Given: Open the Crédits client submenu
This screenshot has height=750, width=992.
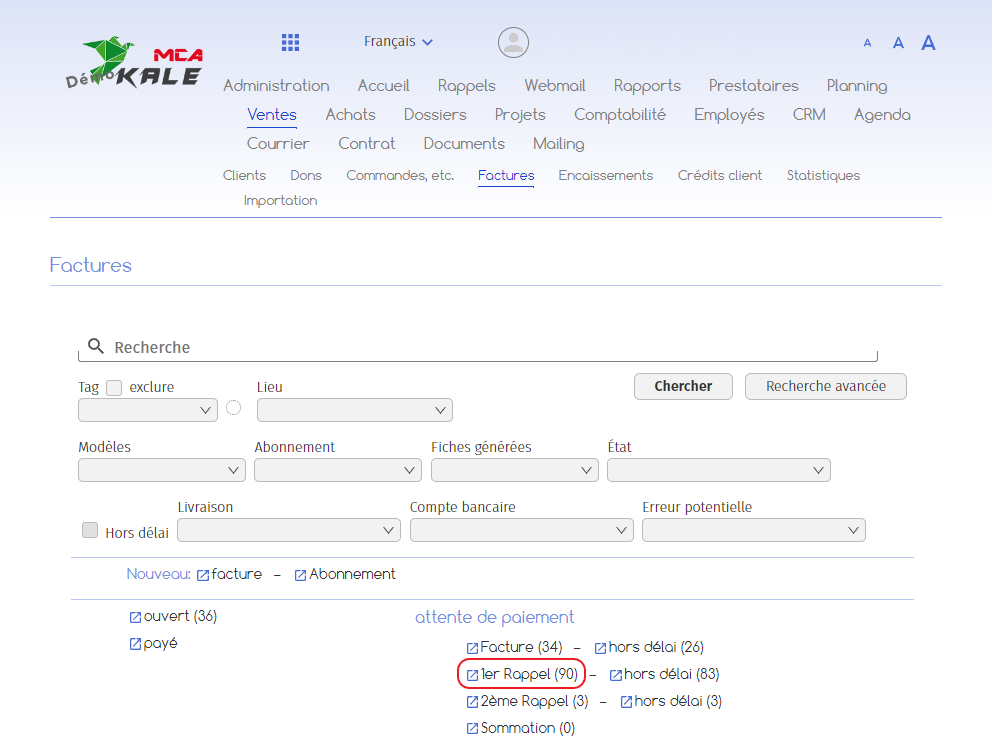Looking at the screenshot, I should point(720,175).
